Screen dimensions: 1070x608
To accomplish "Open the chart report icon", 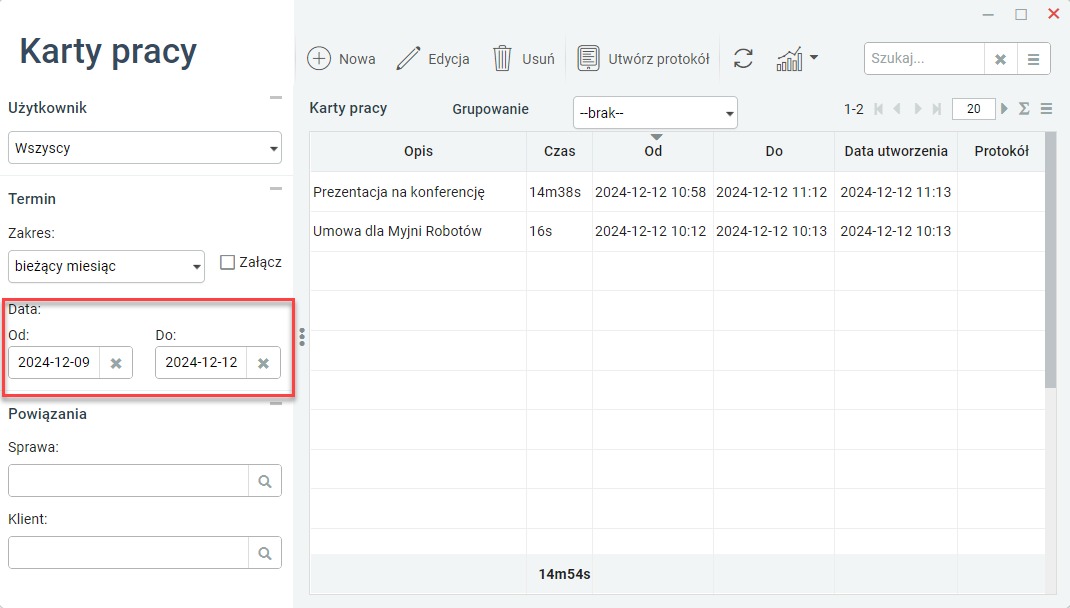I will 790,59.
